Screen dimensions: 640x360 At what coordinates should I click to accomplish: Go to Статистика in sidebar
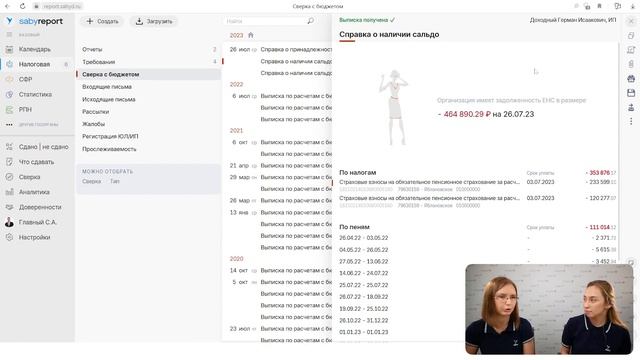tap(35, 95)
